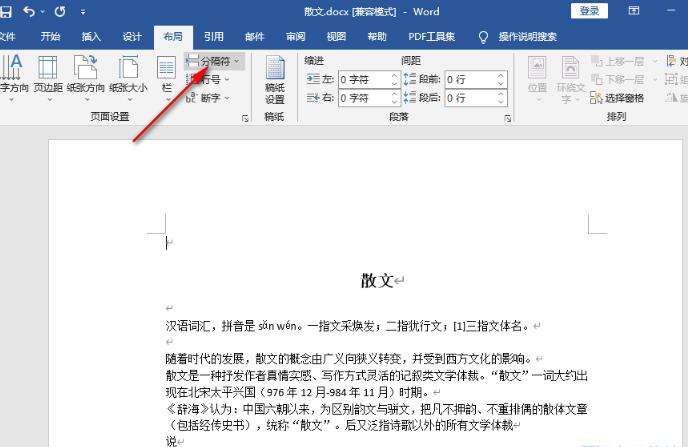Screen dimensions: 688x447
Task: Select the 布局 tab
Action: [173, 36]
